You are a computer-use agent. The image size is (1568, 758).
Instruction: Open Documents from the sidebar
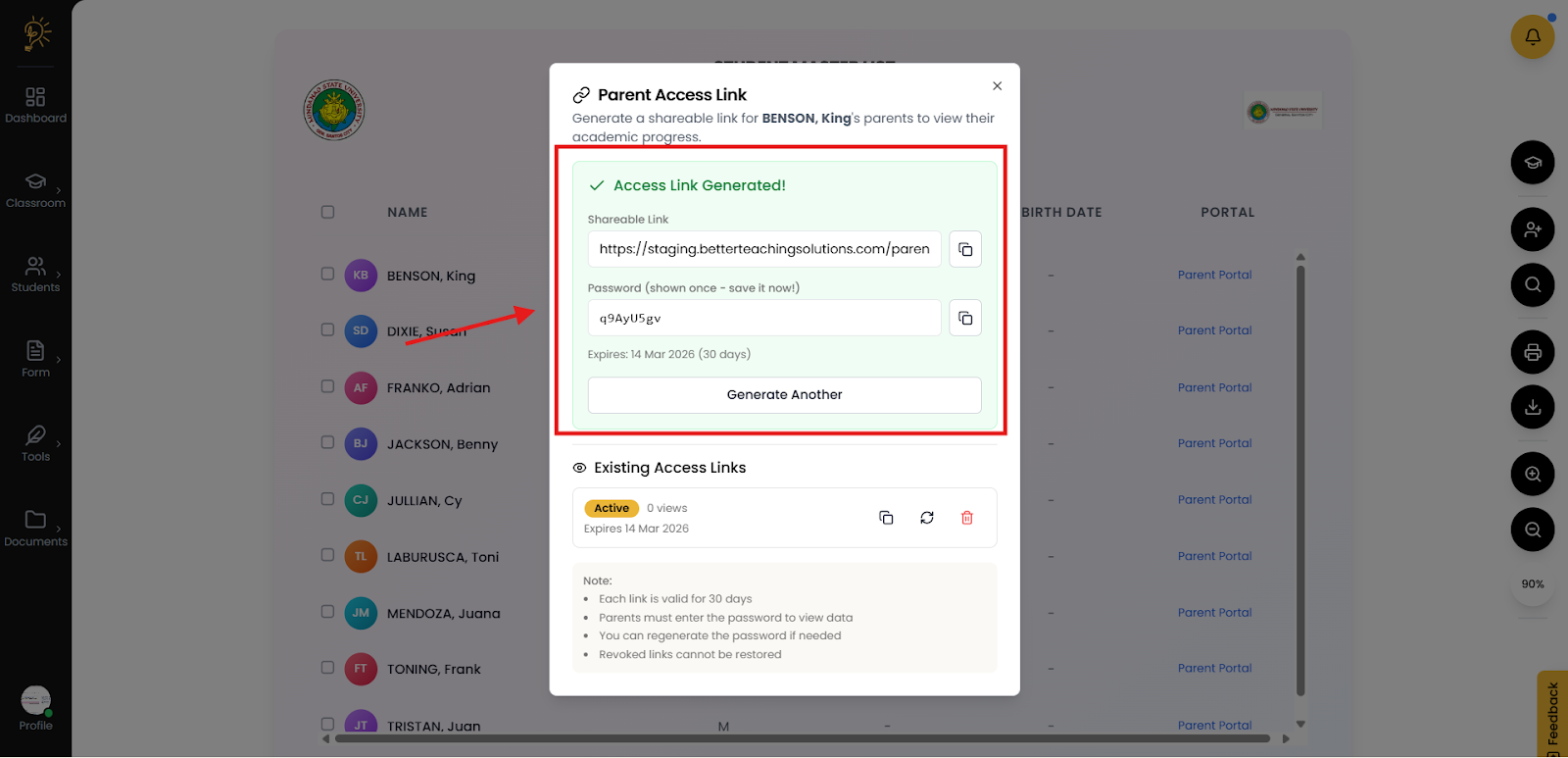pyautogui.click(x=36, y=528)
